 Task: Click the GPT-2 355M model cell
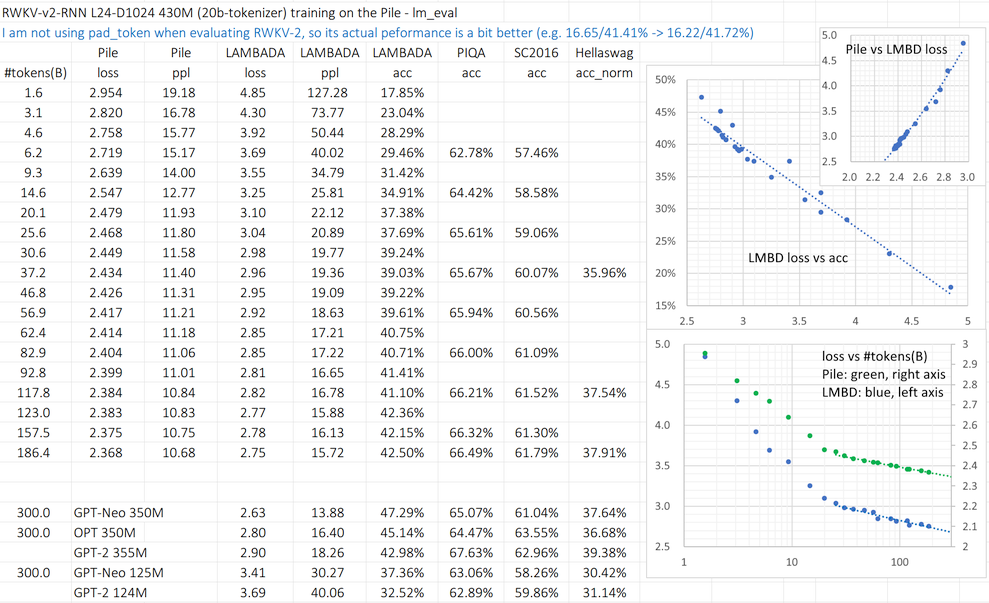click(x=115, y=552)
